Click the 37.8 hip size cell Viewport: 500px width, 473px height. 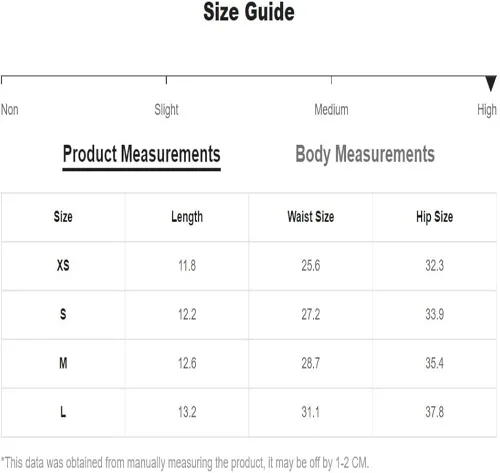pos(434,412)
